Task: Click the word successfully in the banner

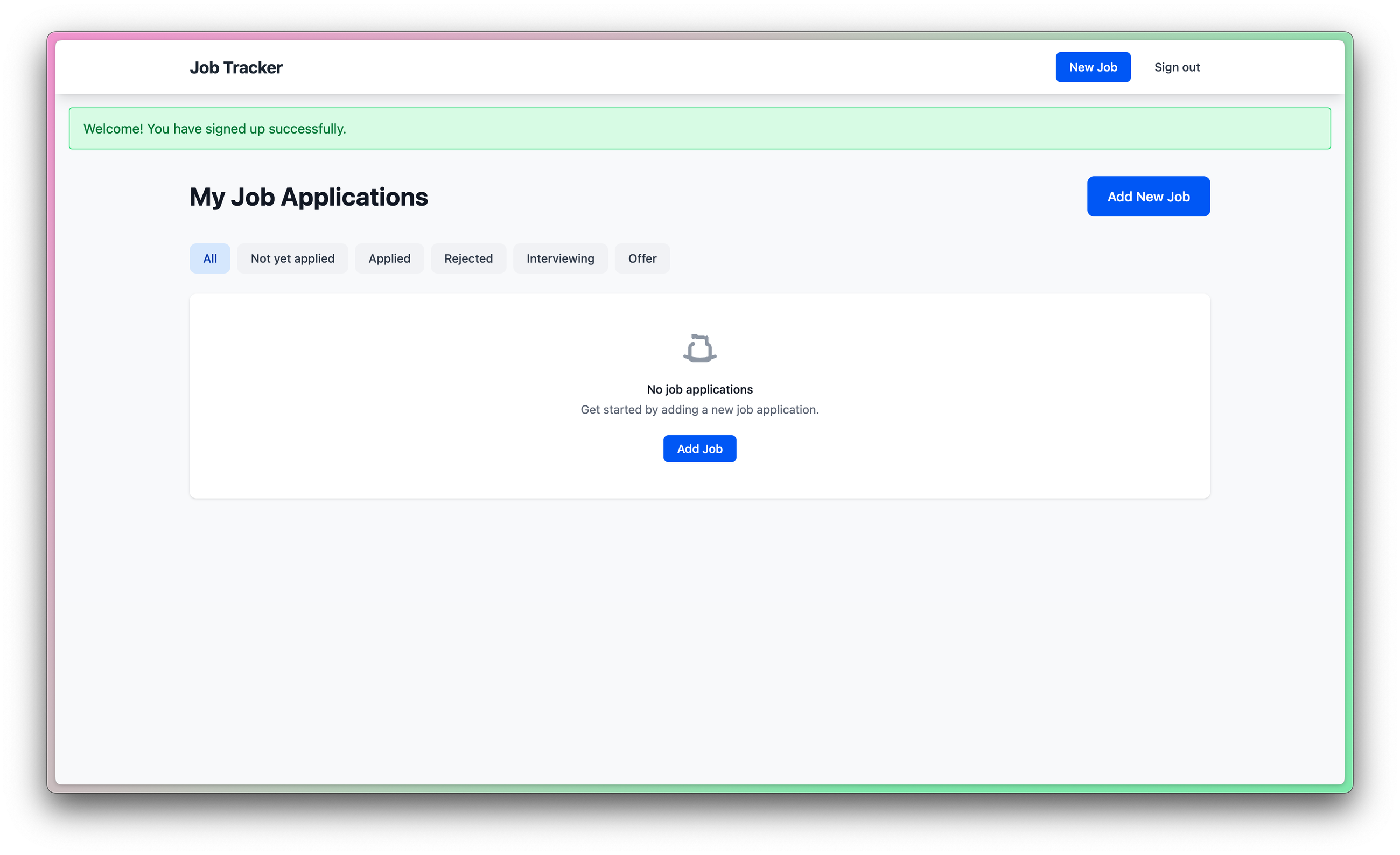Action: click(x=307, y=129)
